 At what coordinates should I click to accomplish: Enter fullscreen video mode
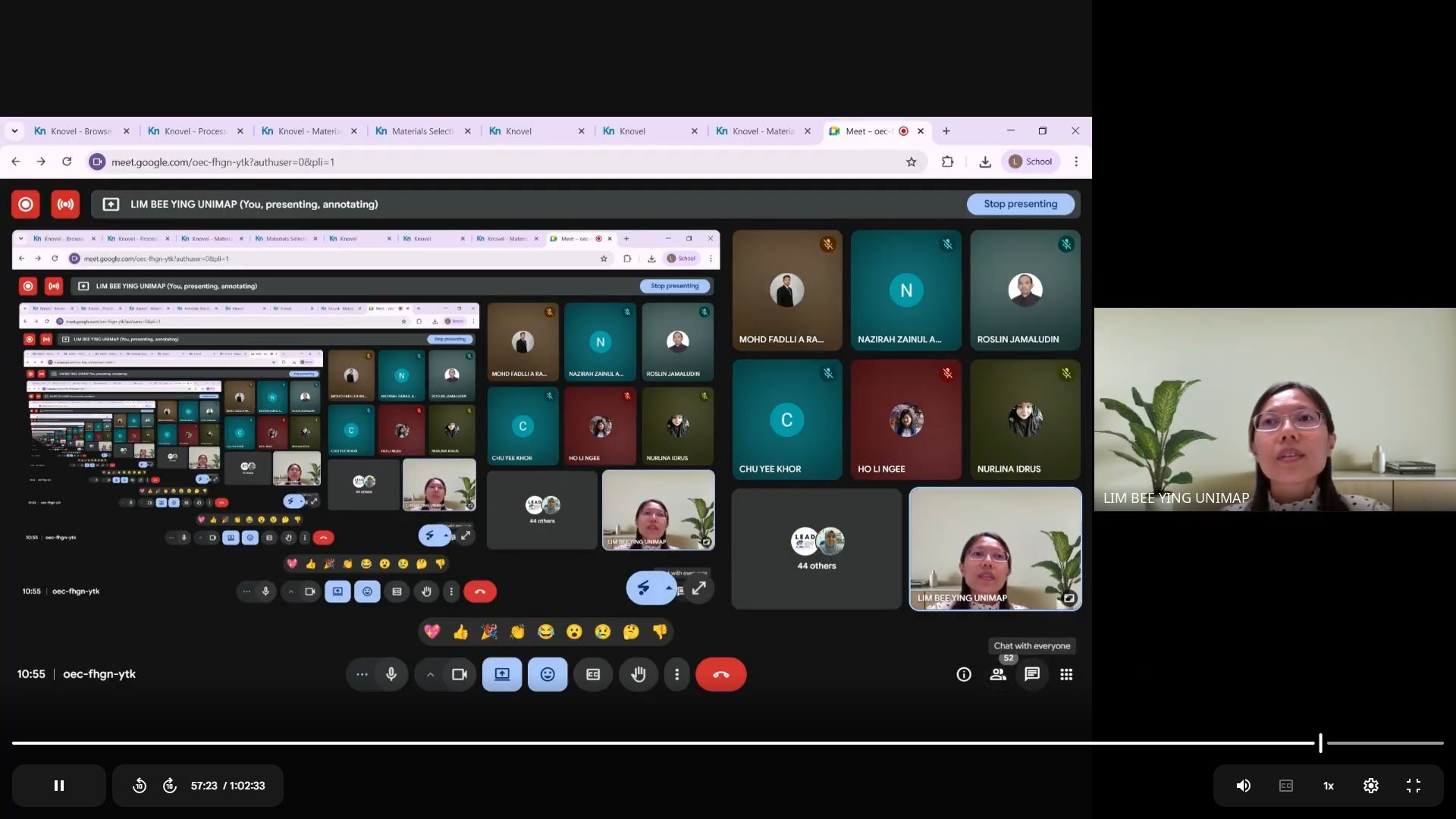[x=1413, y=786]
